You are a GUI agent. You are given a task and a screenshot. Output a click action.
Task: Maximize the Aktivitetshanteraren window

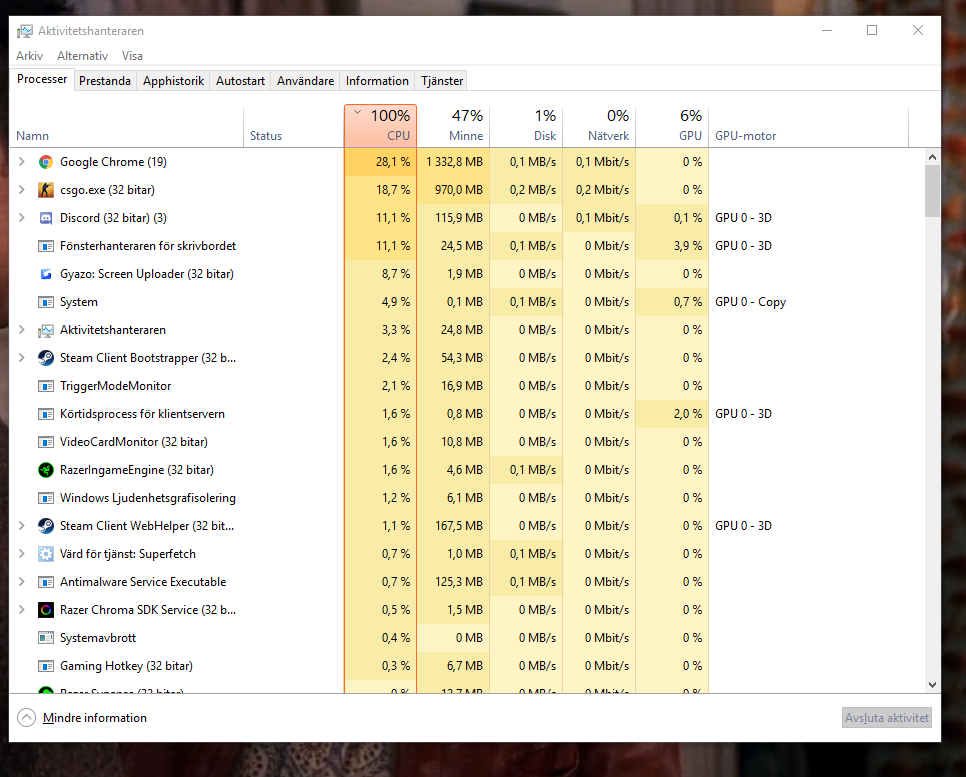872,30
